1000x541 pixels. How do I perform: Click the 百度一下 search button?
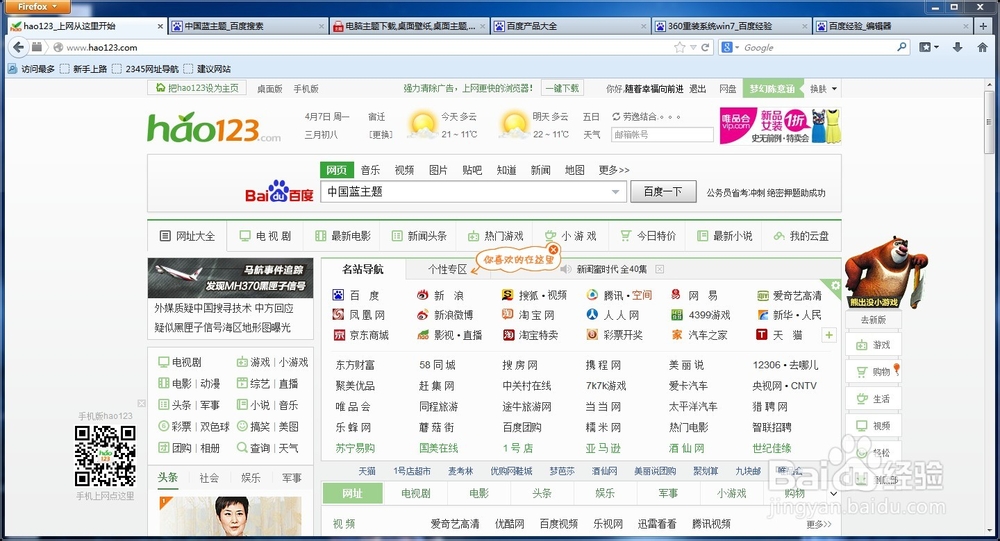663,191
